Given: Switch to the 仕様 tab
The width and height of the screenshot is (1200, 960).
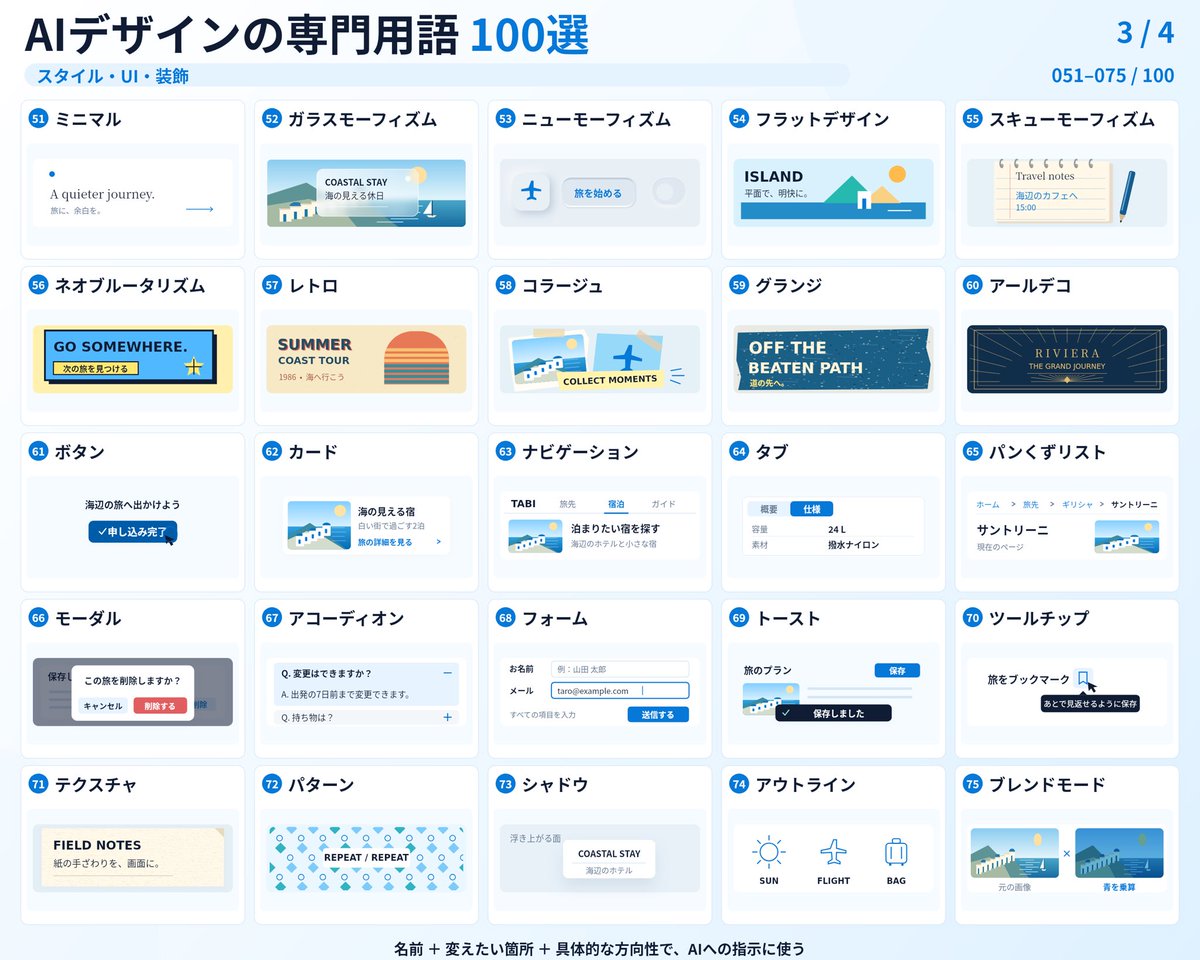Looking at the screenshot, I should 811,509.
